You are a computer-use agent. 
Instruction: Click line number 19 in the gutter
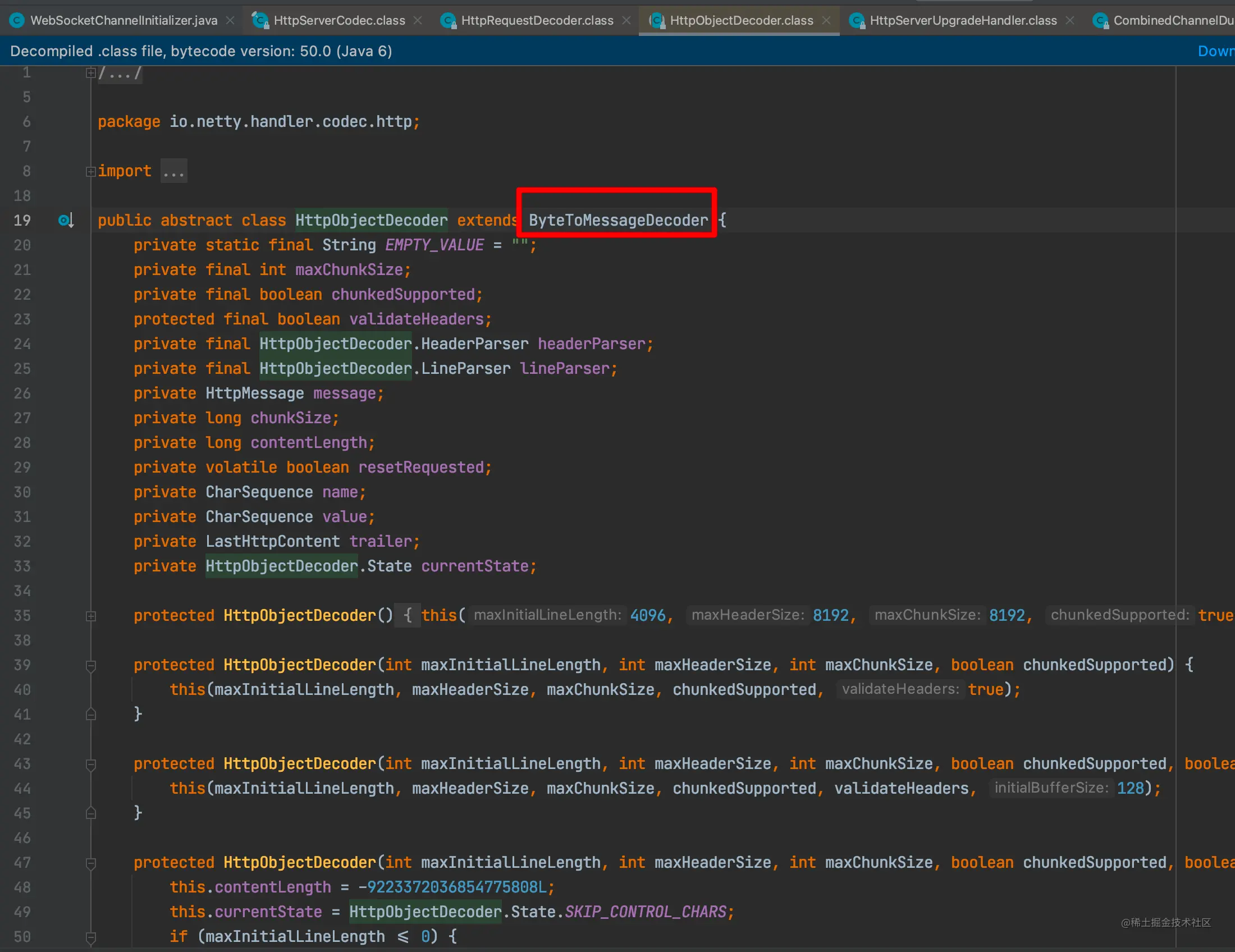coord(22,221)
